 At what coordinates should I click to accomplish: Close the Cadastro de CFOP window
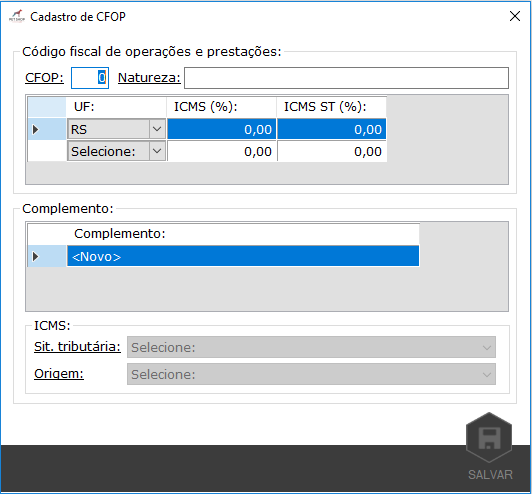515,16
